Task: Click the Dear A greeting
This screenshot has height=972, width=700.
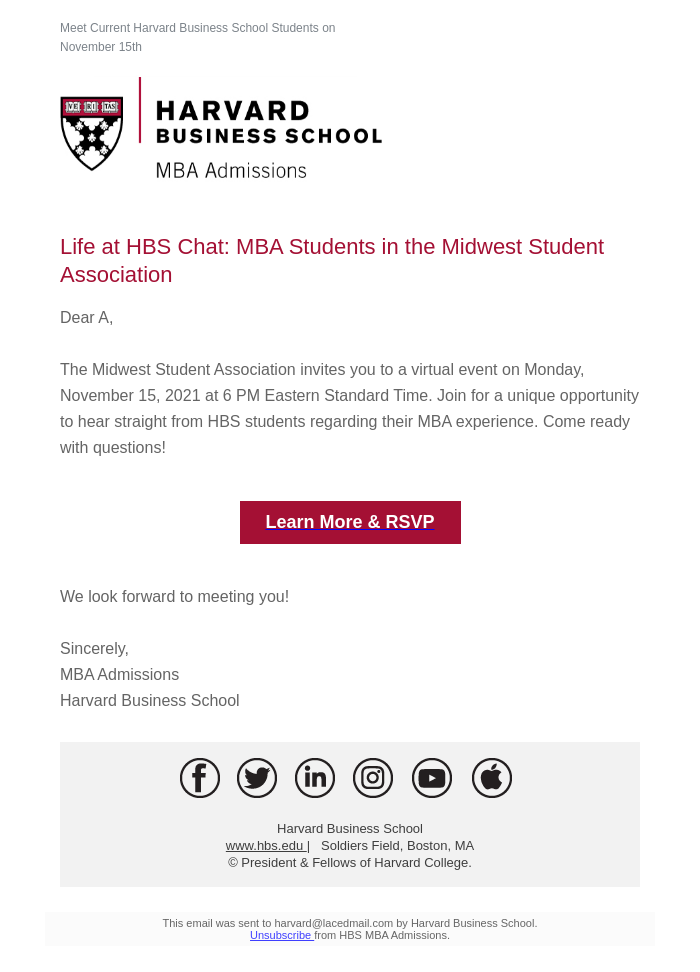Action: click(87, 318)
